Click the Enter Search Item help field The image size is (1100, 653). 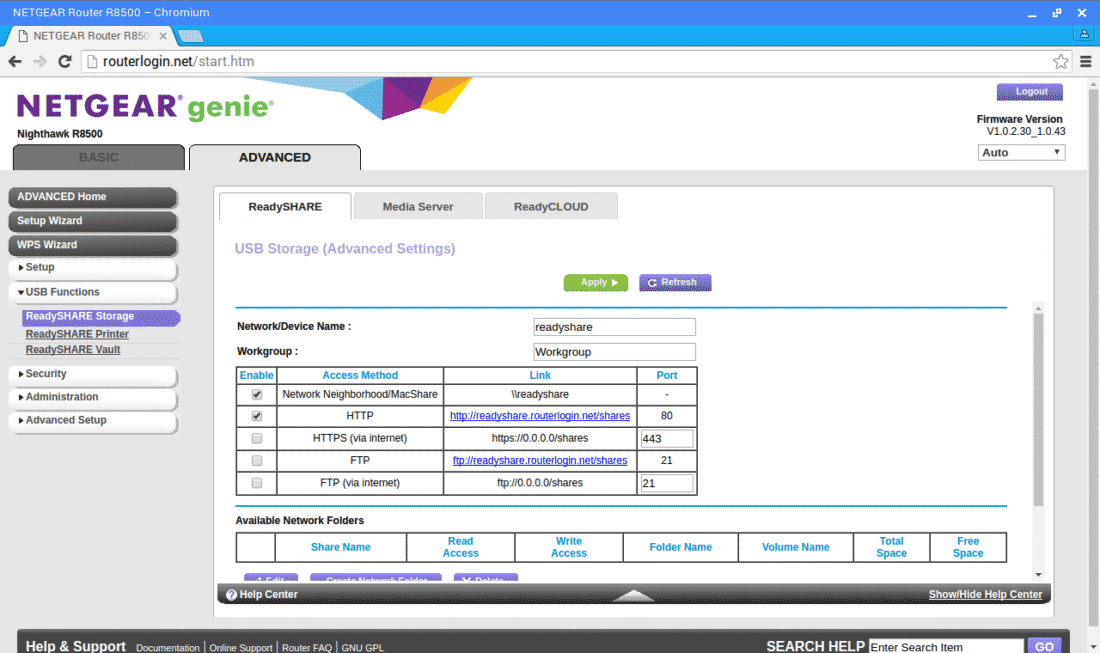946,647
